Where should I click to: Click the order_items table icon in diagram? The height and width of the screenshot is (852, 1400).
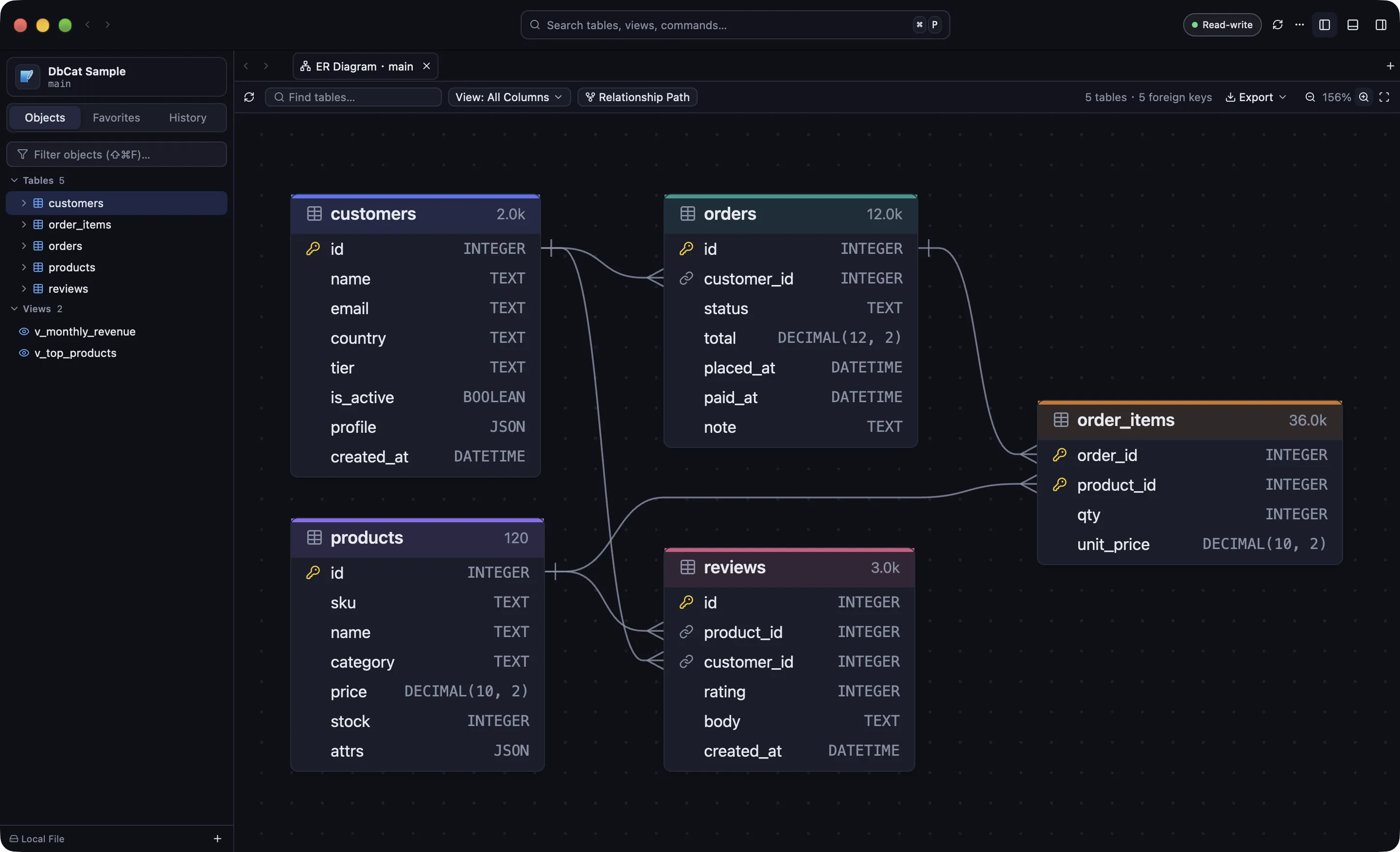(x=1061, y=420)
